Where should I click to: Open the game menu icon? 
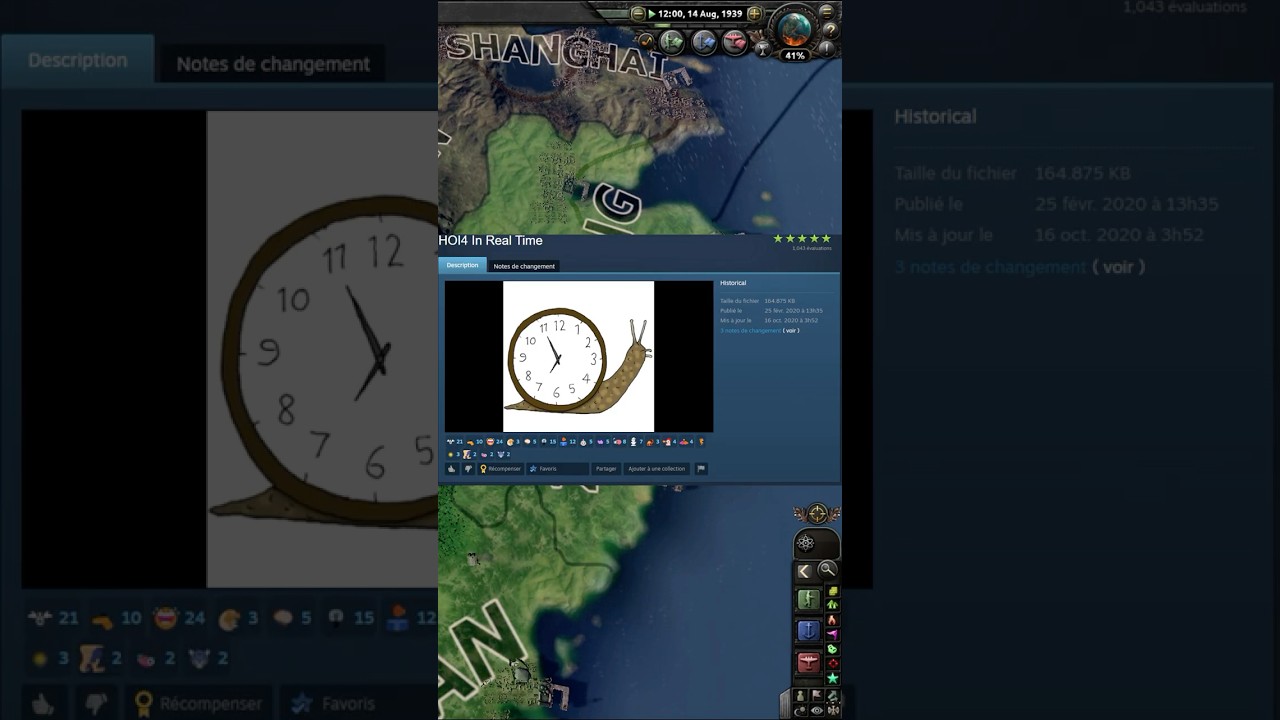827,13
